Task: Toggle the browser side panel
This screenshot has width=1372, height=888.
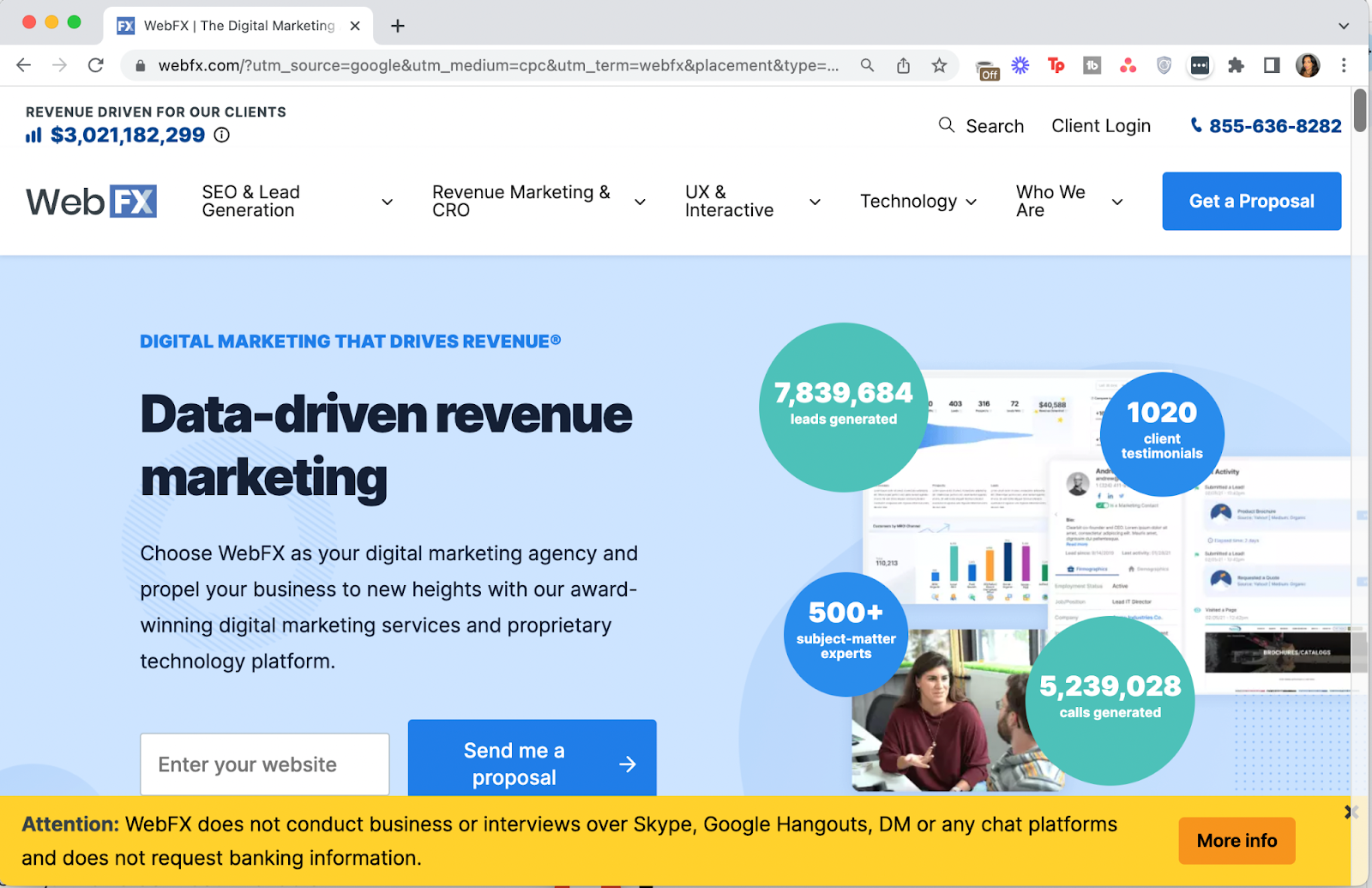Action: coord(1273,65)
